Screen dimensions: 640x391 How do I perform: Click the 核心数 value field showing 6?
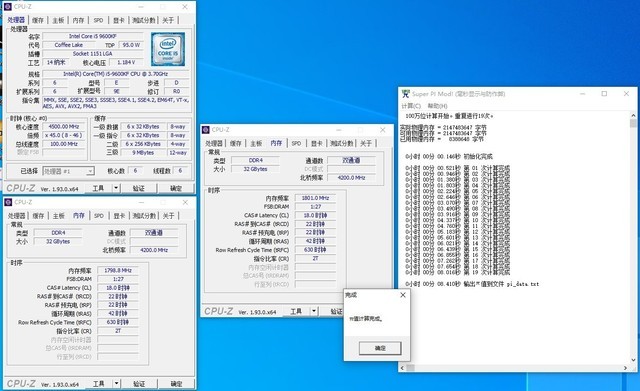135,171
